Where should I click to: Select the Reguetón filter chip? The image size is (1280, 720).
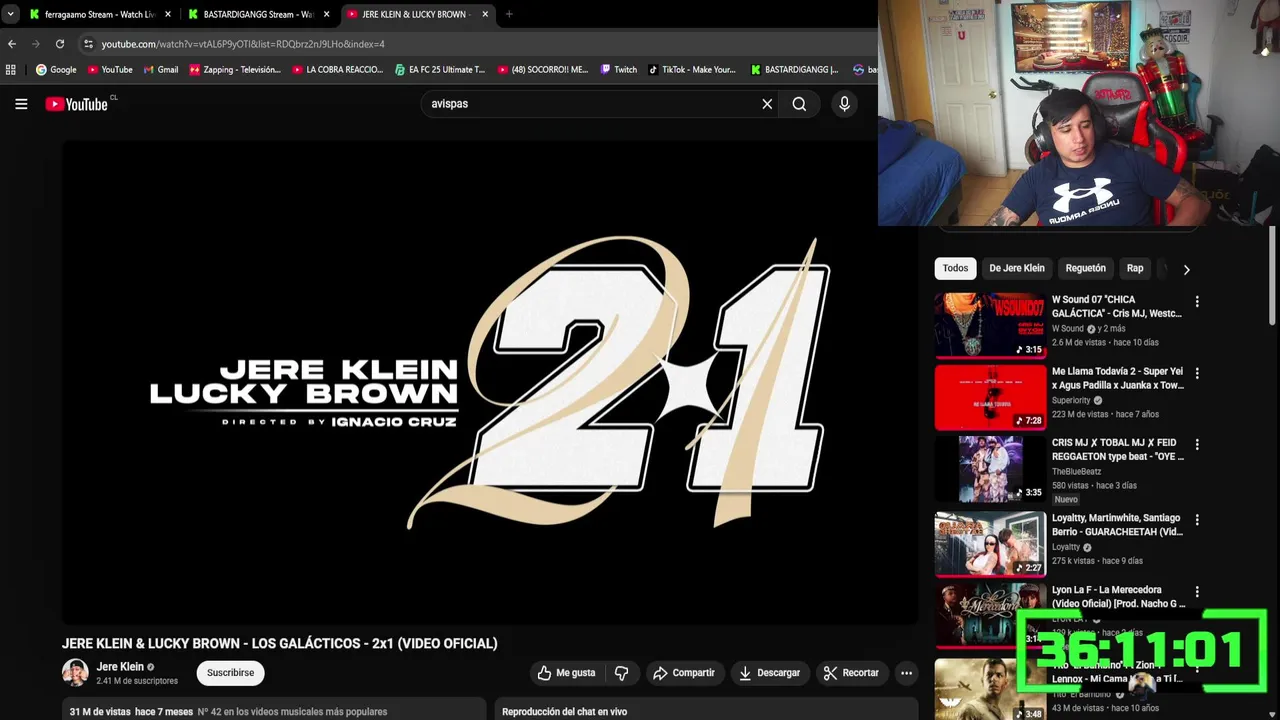[1085, 268]
